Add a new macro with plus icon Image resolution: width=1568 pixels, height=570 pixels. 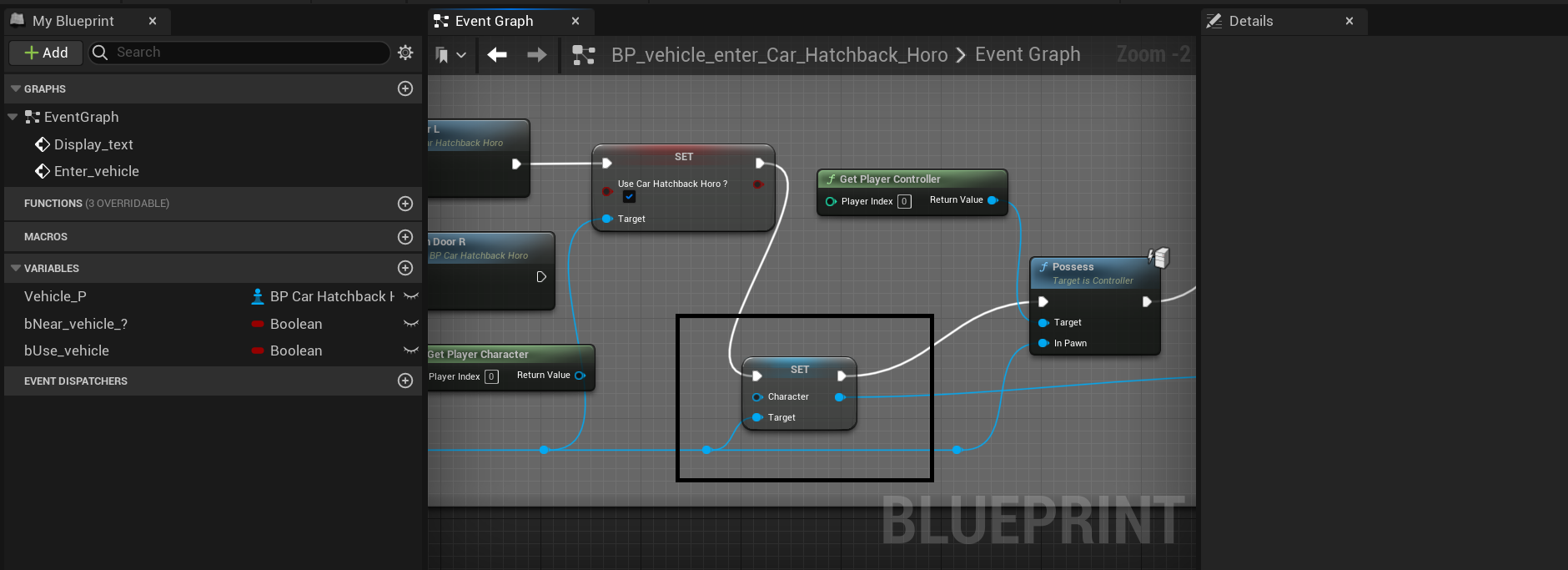tap(405, 237)
